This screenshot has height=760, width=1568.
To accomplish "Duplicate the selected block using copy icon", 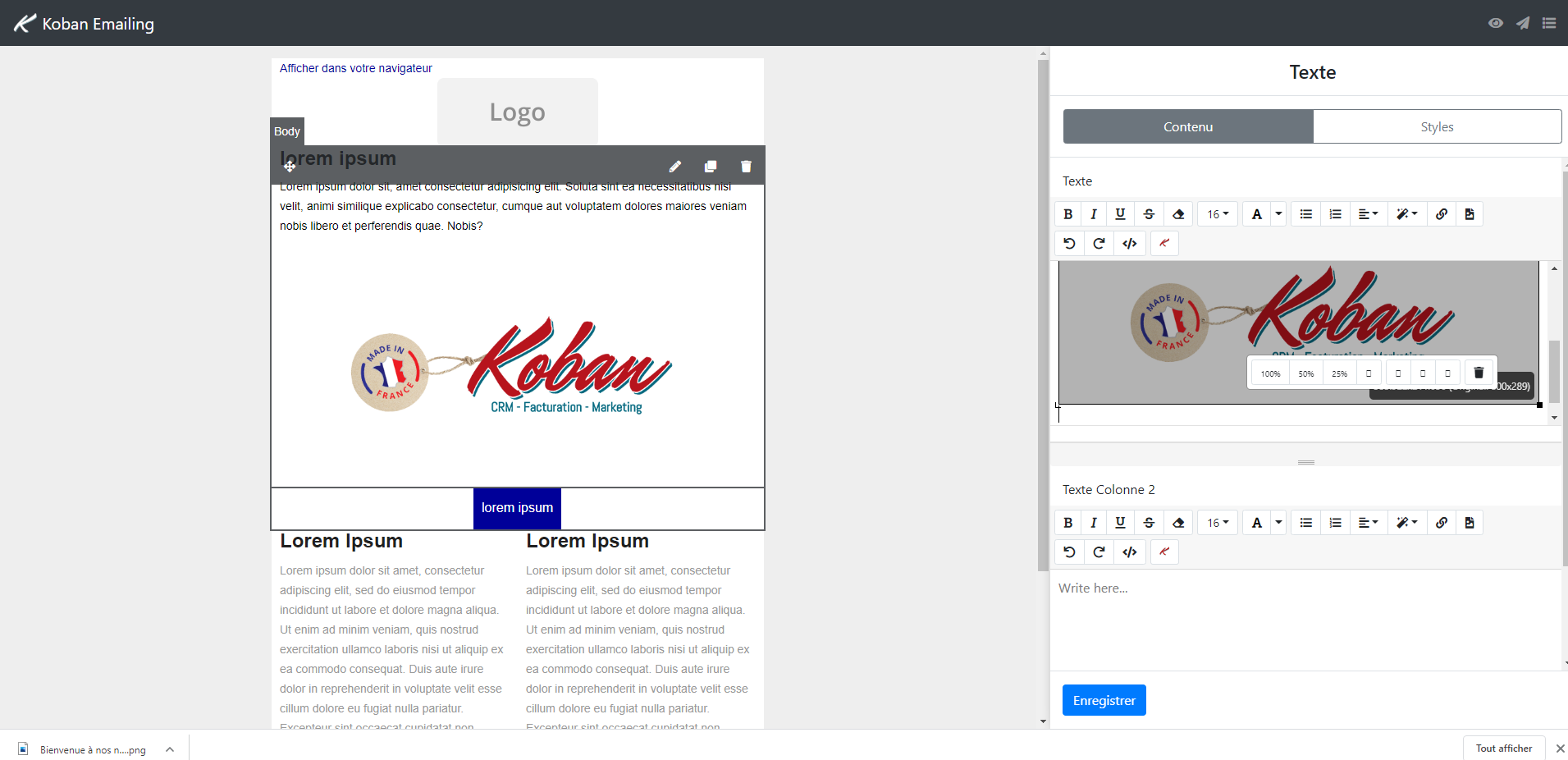I will 711,167.
